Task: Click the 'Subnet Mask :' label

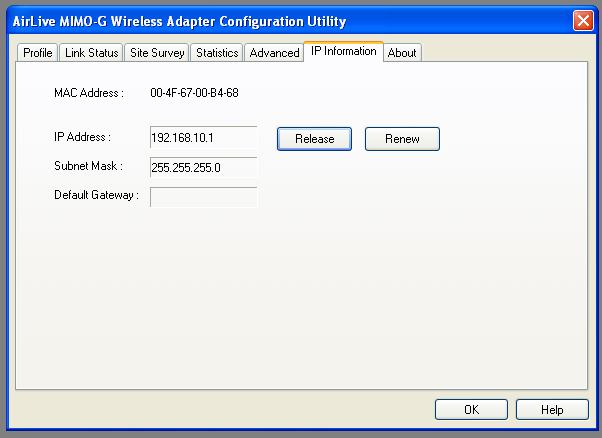Action: (88, 166)
